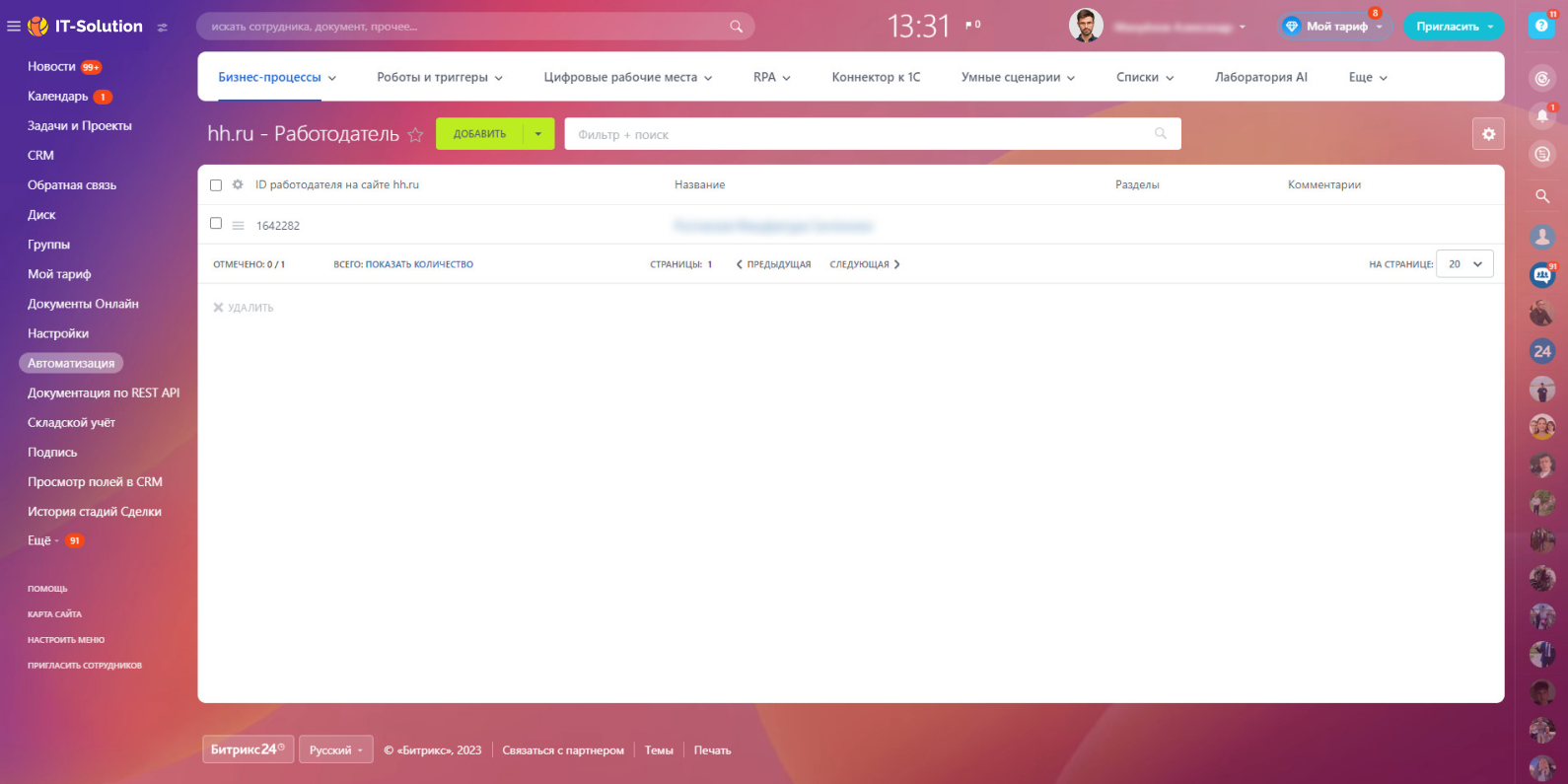Image resolution: width=1568 pixels, height=784 pixels.
Task: Click Печать in the footer
Action: coord(712,750)
